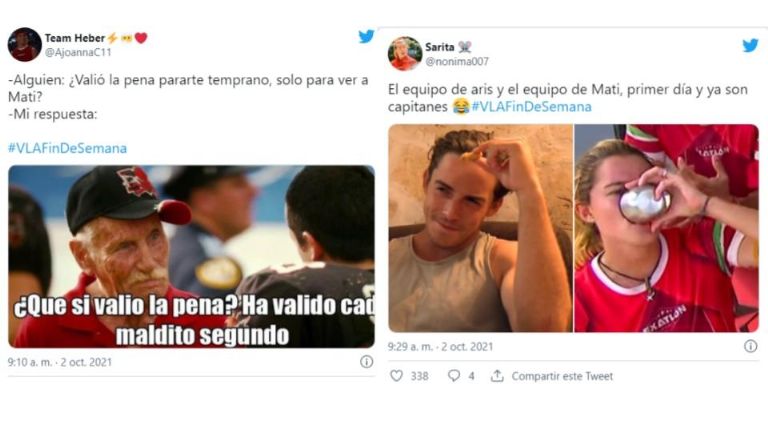Click Sarita display name
The height and width of the screenshot is (432, 768).
coord(439,47)
